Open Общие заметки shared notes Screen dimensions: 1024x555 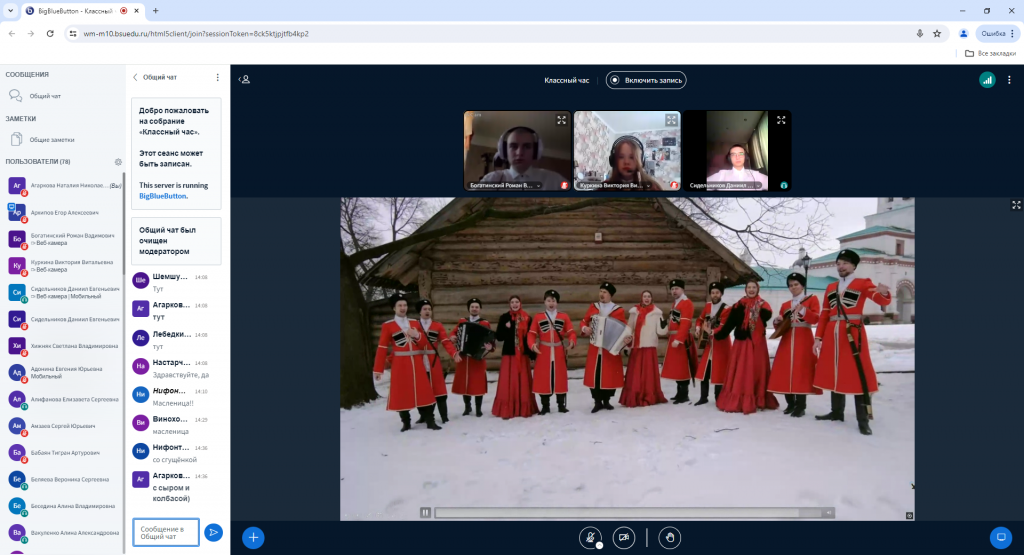[62, 139]
